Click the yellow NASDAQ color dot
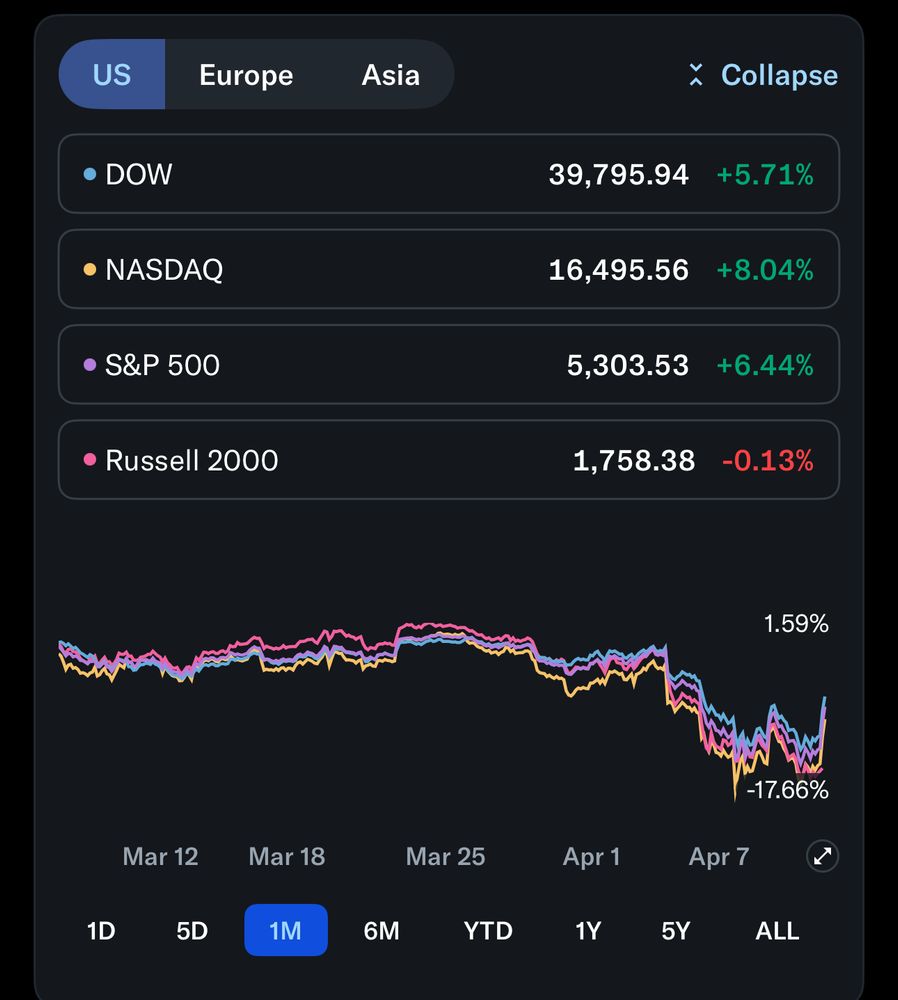Screen dimensions: 898x1000 coord(90,269)
